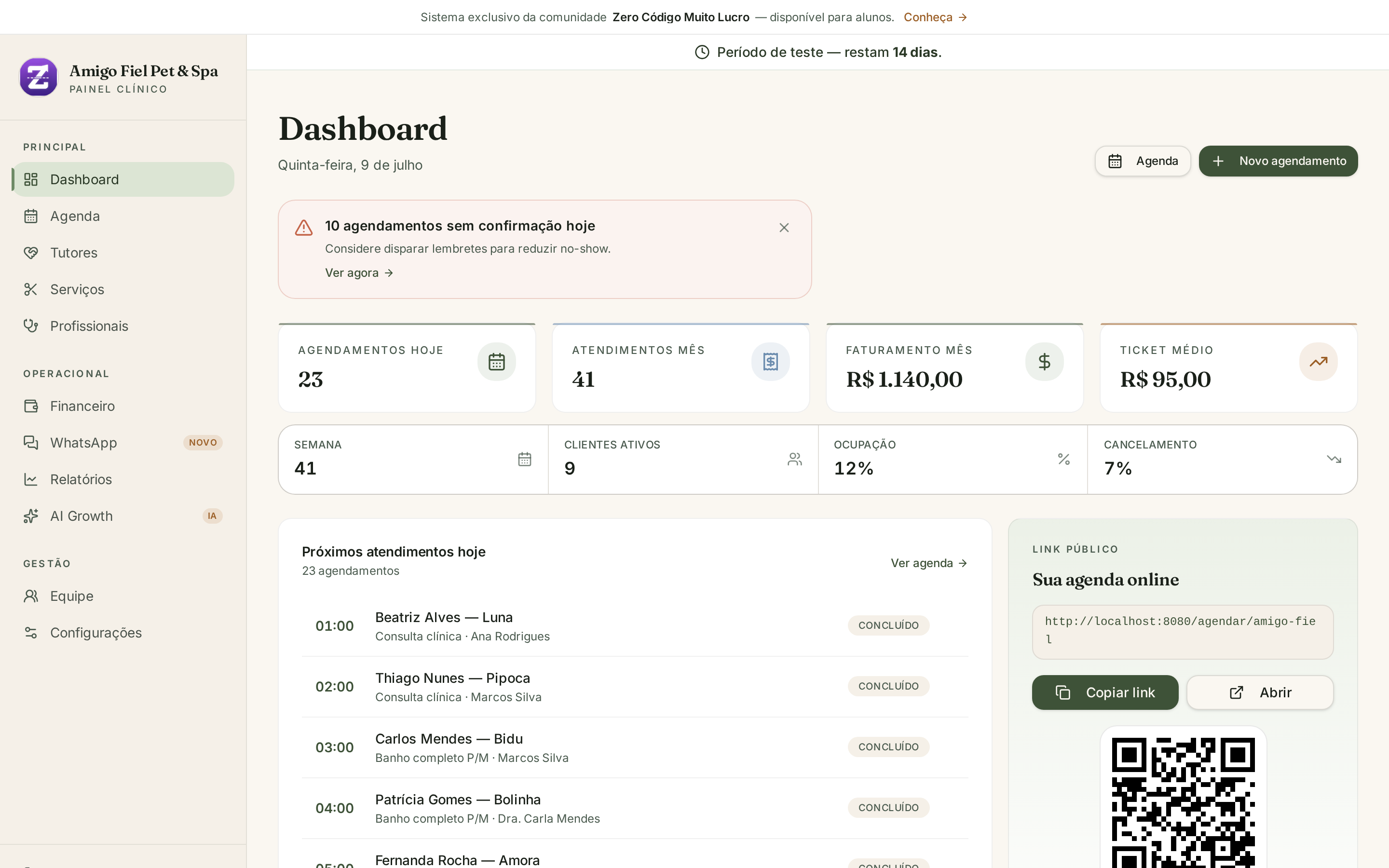Click the calendar icon in Semana stat

click(525, 459)
